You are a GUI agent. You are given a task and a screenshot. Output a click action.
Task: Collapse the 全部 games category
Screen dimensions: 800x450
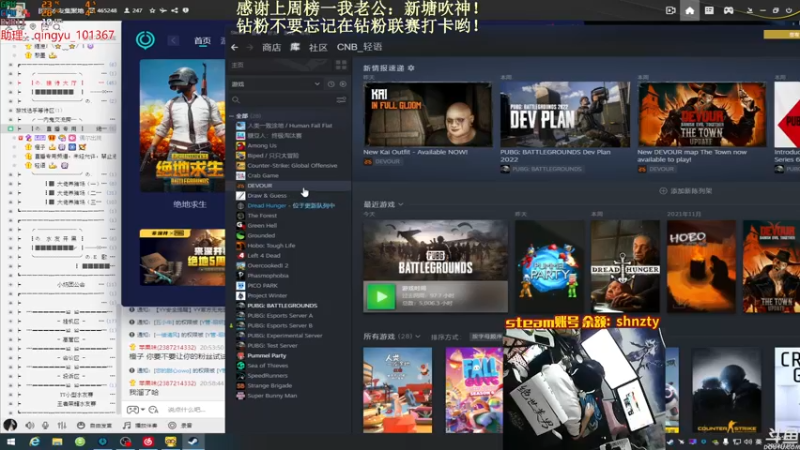pyautogui.click(x=232, y=116)
